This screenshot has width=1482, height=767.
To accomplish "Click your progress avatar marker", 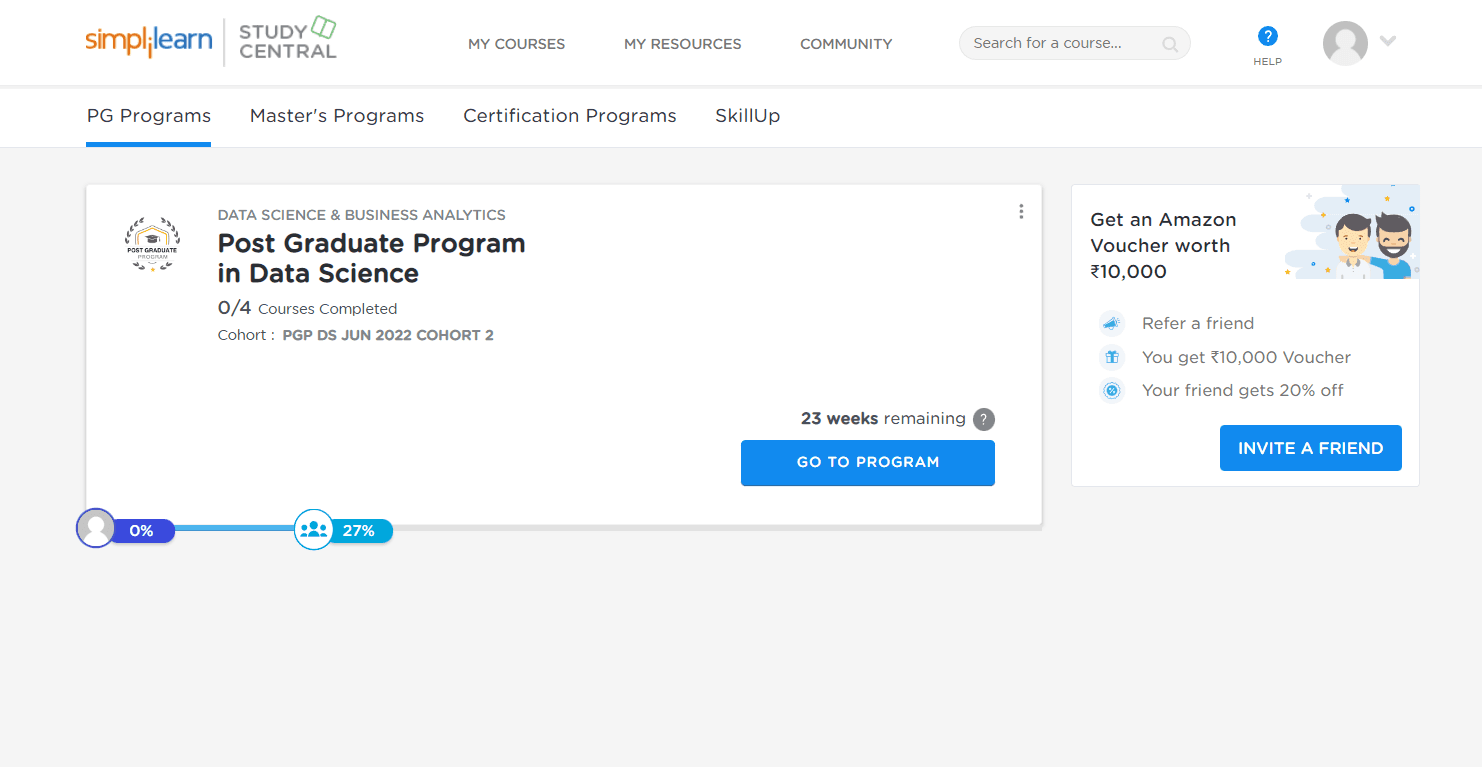I will (96, 528).
